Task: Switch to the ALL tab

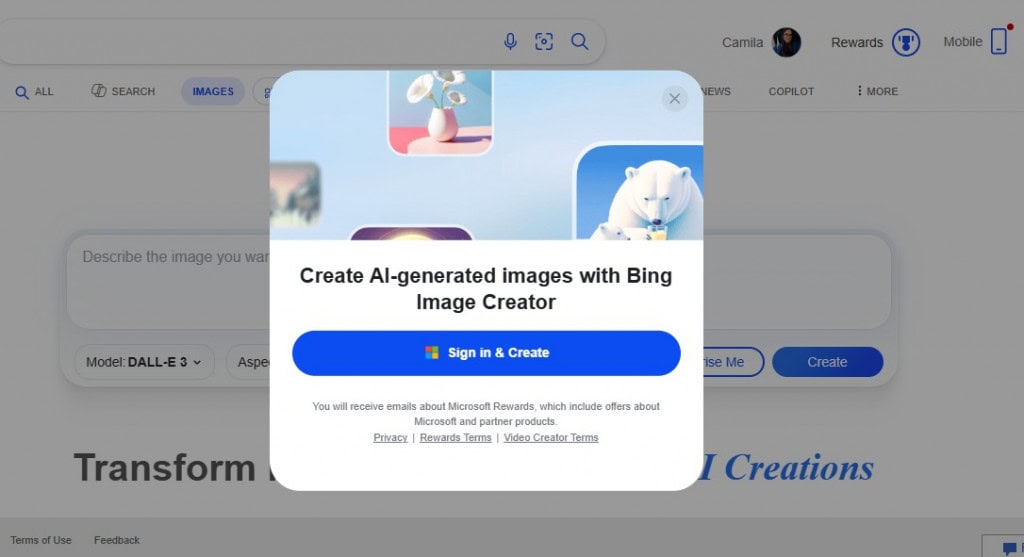Action: pos(34,92)
